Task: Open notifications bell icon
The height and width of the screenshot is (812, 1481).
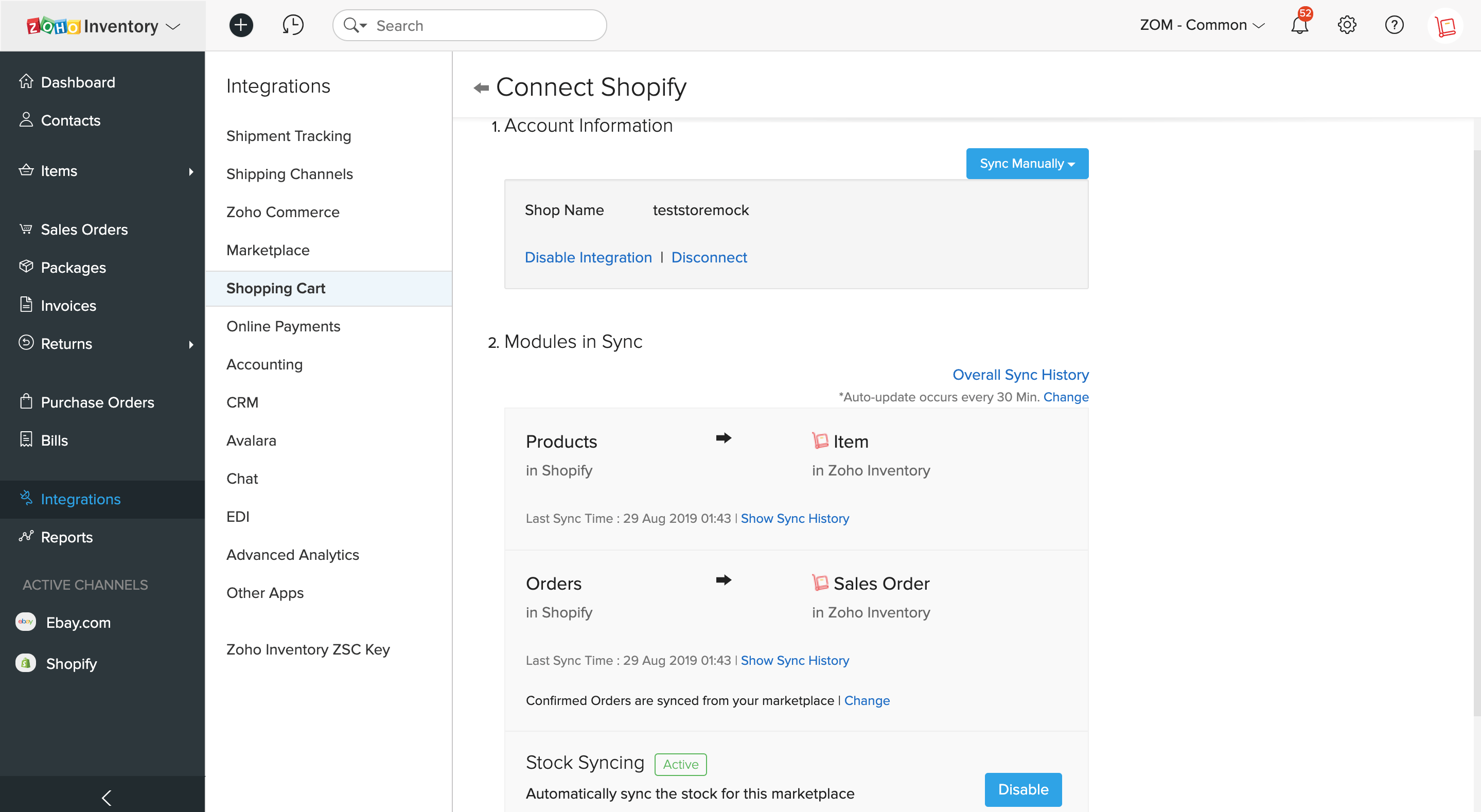Action: (1299, 25)
